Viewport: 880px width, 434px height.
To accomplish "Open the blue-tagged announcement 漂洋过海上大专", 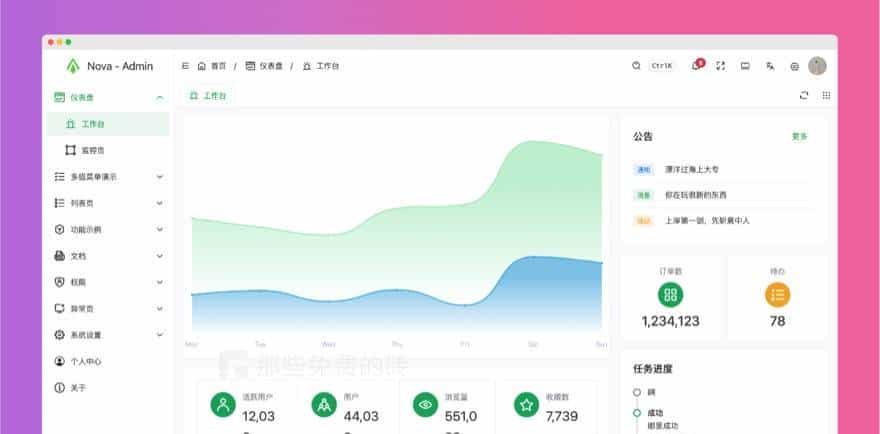I will coord(692,169).
